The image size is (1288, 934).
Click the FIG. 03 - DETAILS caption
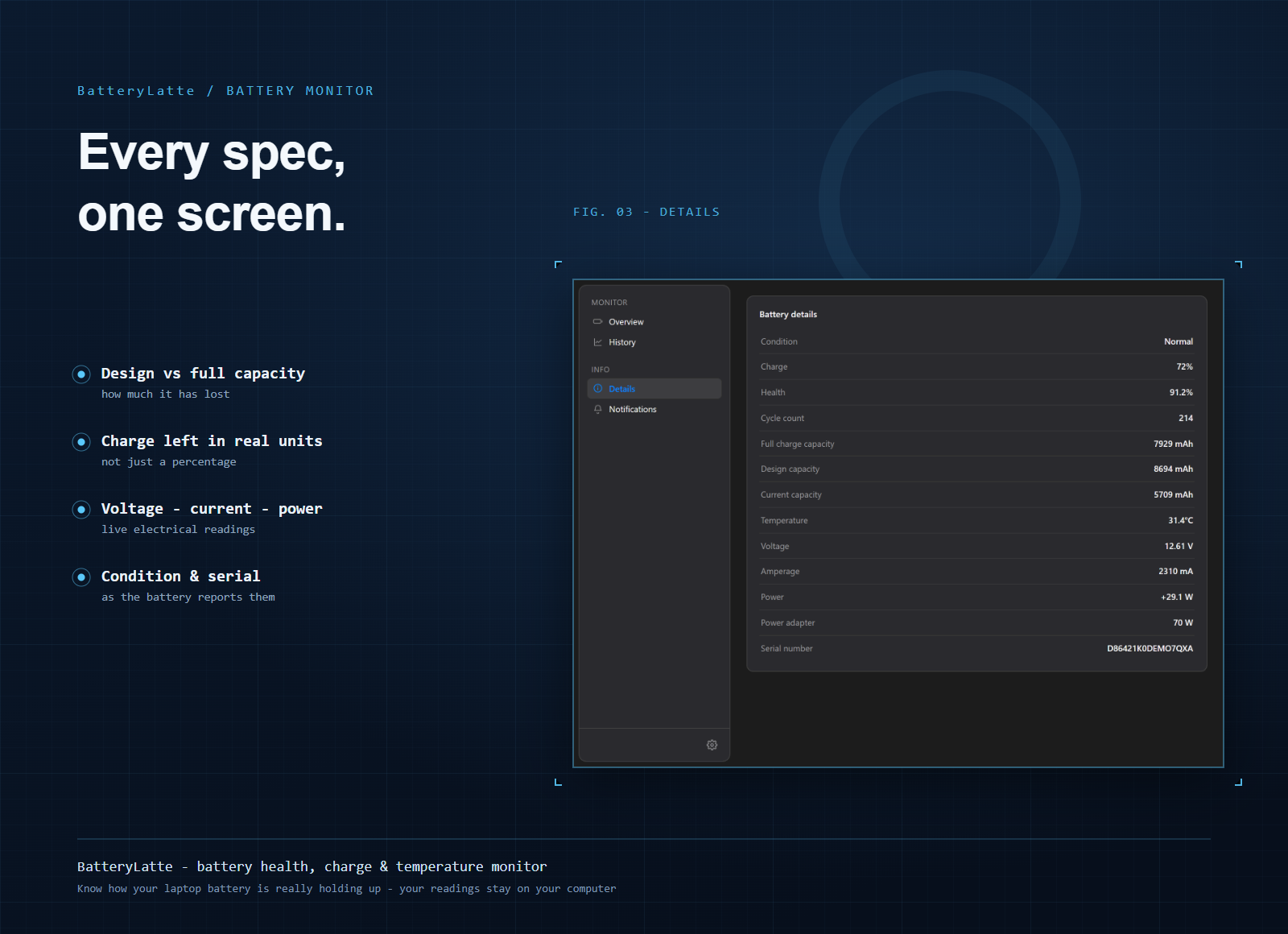[x=646, y=212]
